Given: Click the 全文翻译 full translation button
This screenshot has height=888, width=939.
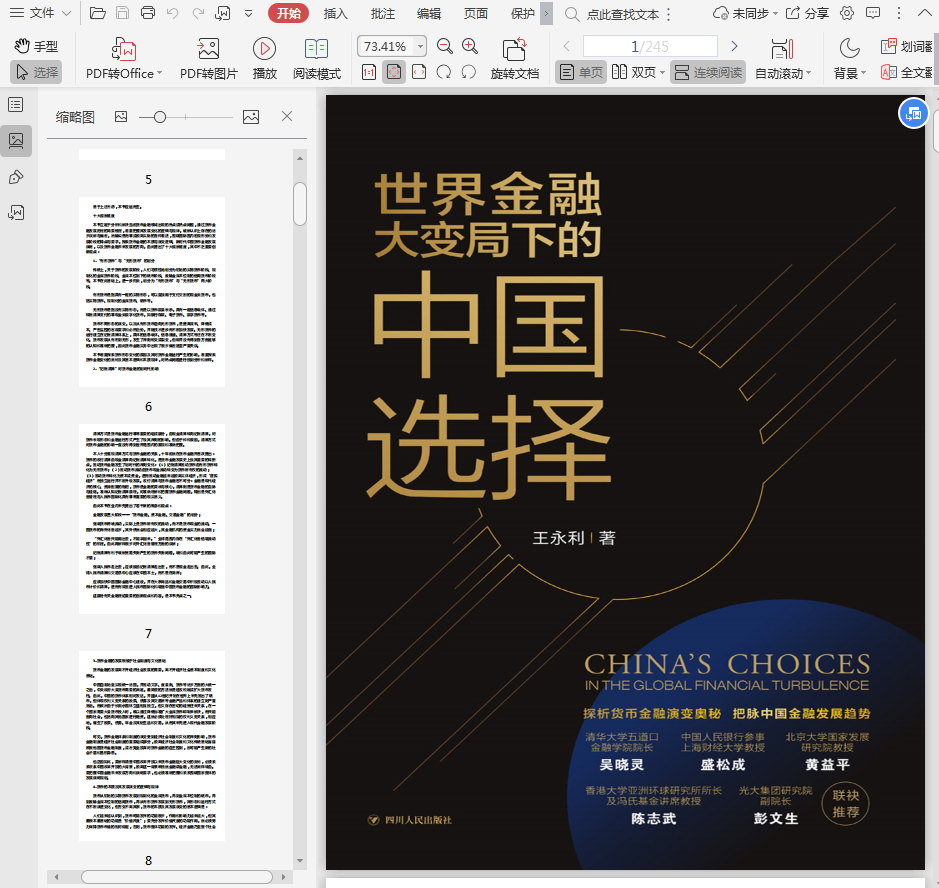Looking at the screenshot, I should (906, 72).
